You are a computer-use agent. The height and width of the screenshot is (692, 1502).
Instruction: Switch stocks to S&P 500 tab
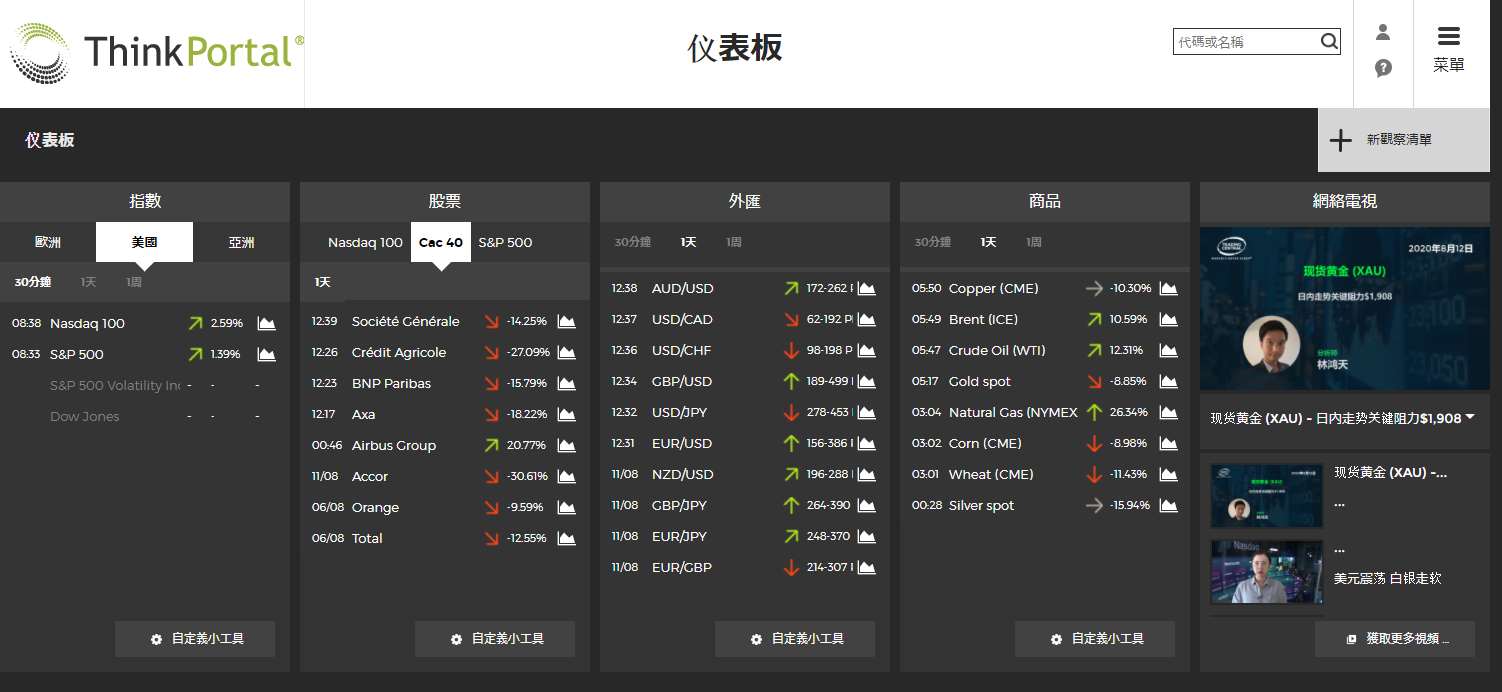[x=505, y=242]
